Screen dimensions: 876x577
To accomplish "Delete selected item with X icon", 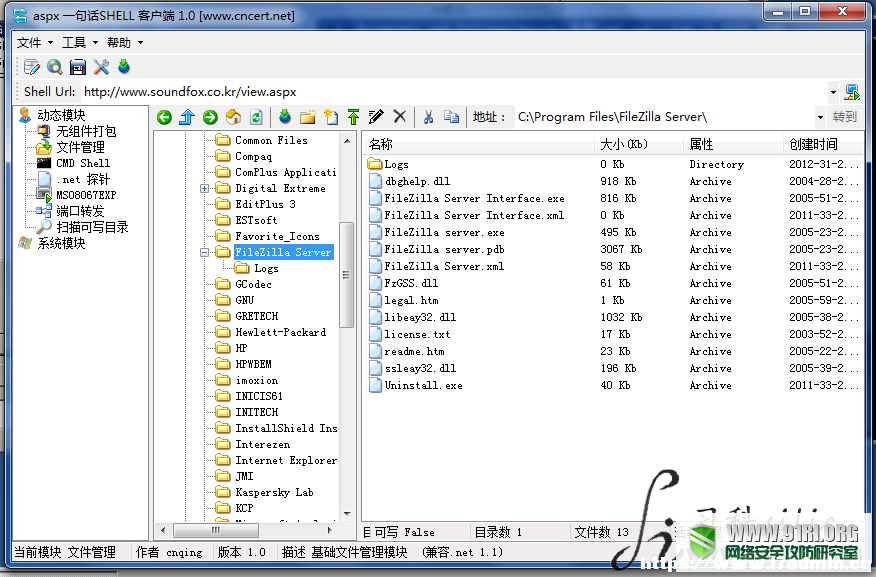I will [399, 116].
